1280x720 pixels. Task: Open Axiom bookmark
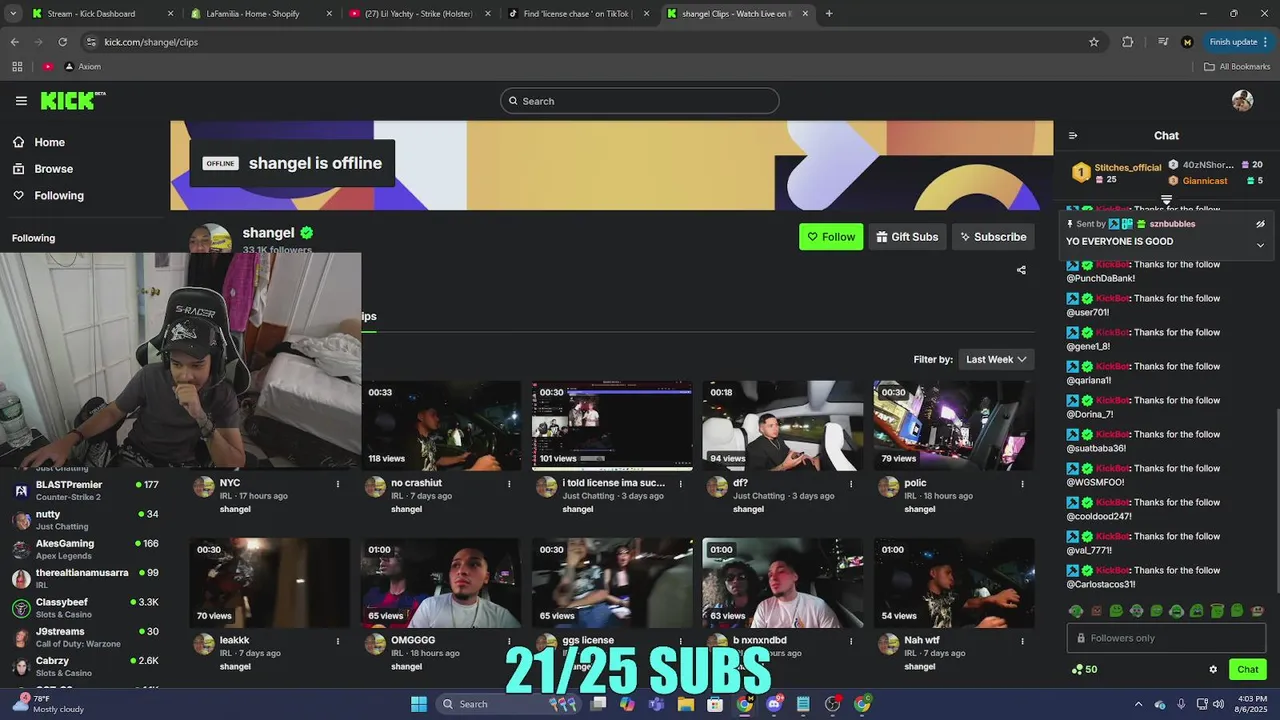coord(83,67)
